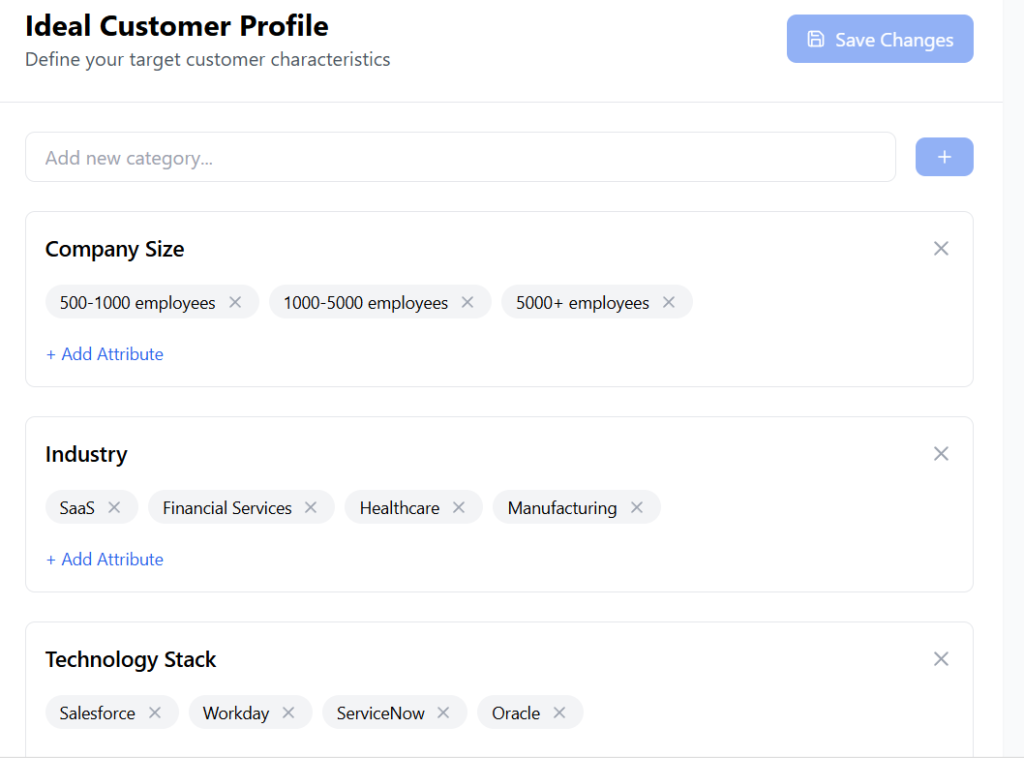Delete the Salesforce tag
Image resolution: width=1024 pixels, height=758 pixels.
tap(155, 712)
